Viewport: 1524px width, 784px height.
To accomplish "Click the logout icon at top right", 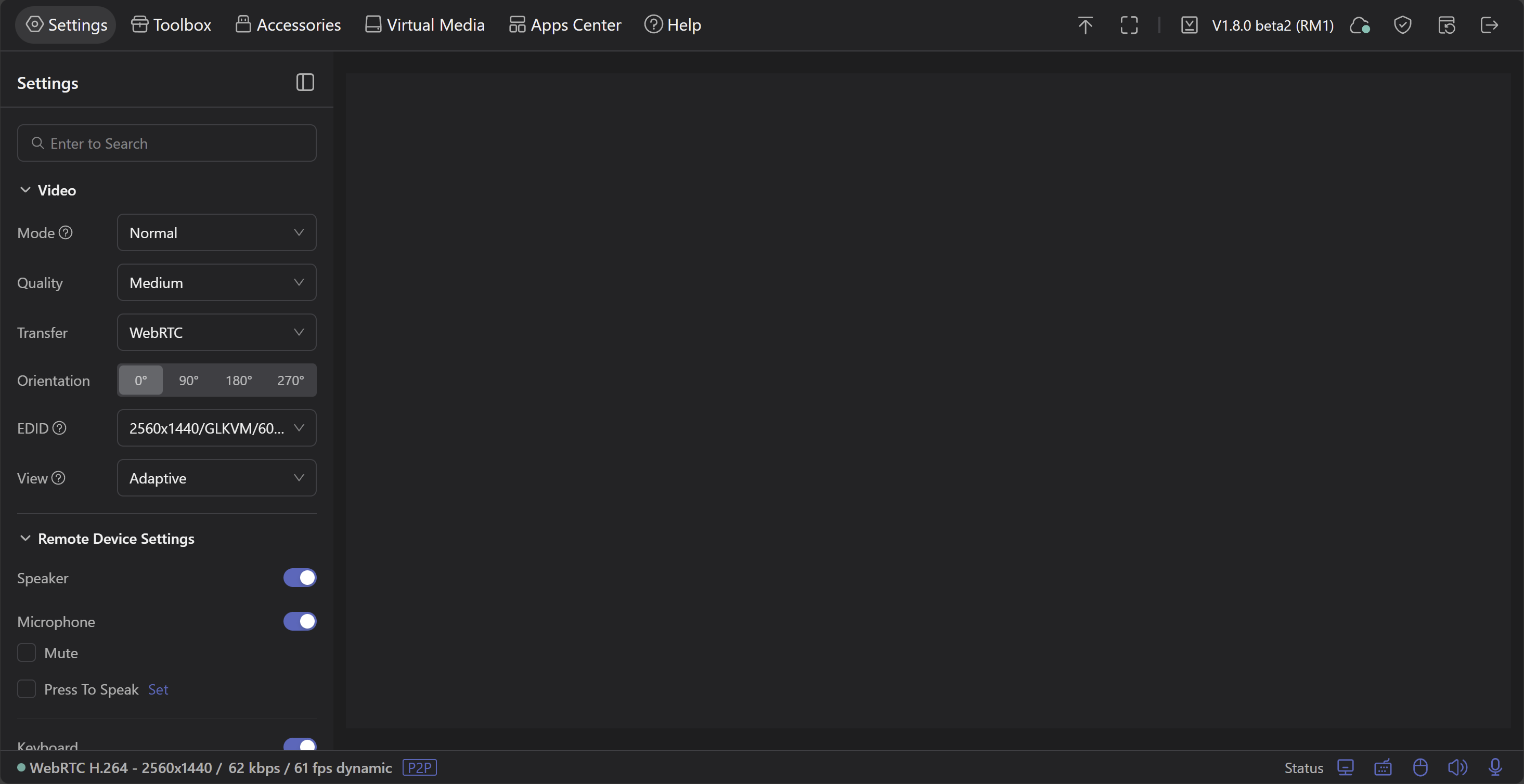I will [x=1489, y=25].
